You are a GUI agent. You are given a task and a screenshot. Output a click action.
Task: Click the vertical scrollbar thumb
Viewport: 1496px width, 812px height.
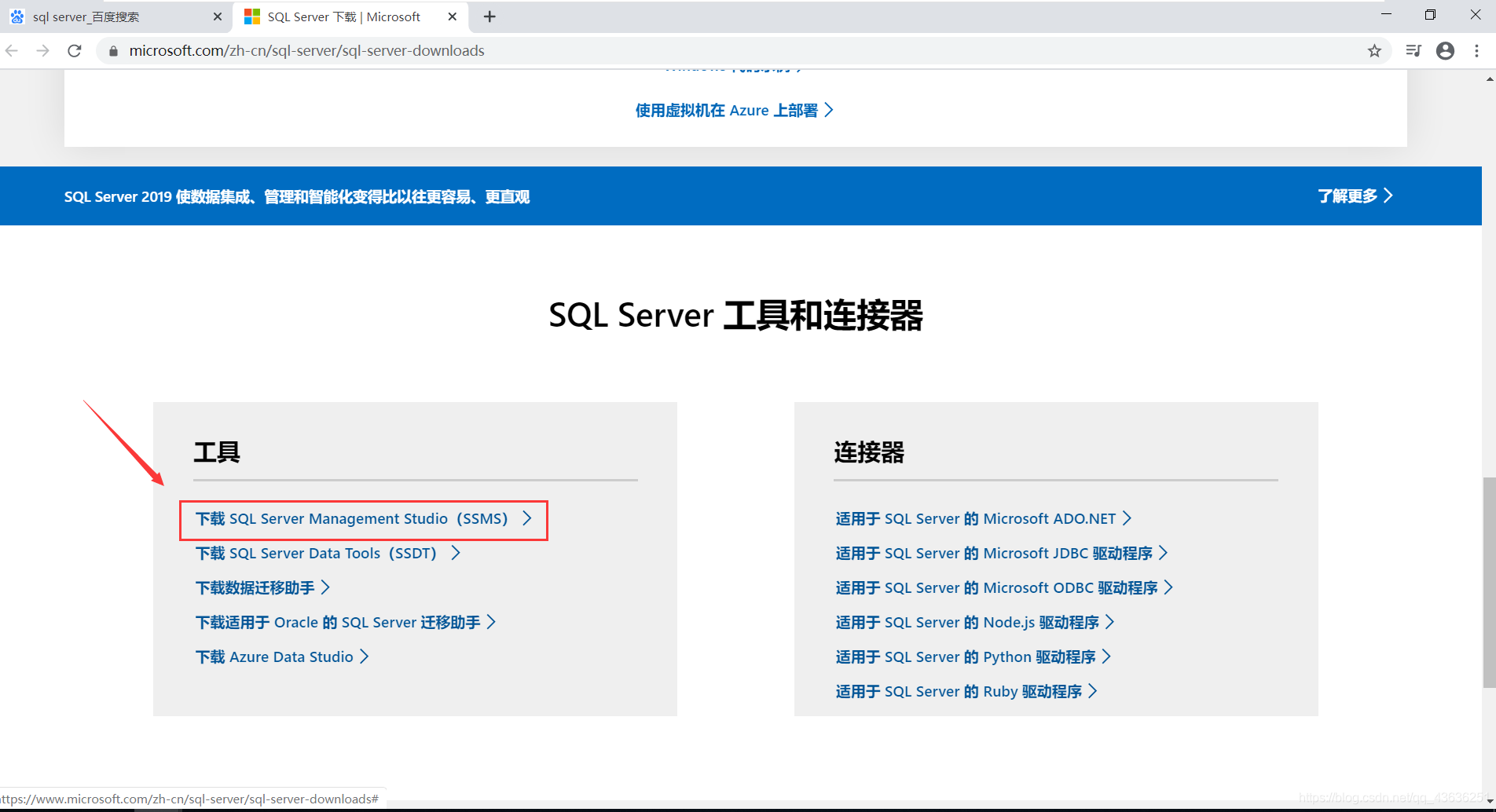[1489, 582]
